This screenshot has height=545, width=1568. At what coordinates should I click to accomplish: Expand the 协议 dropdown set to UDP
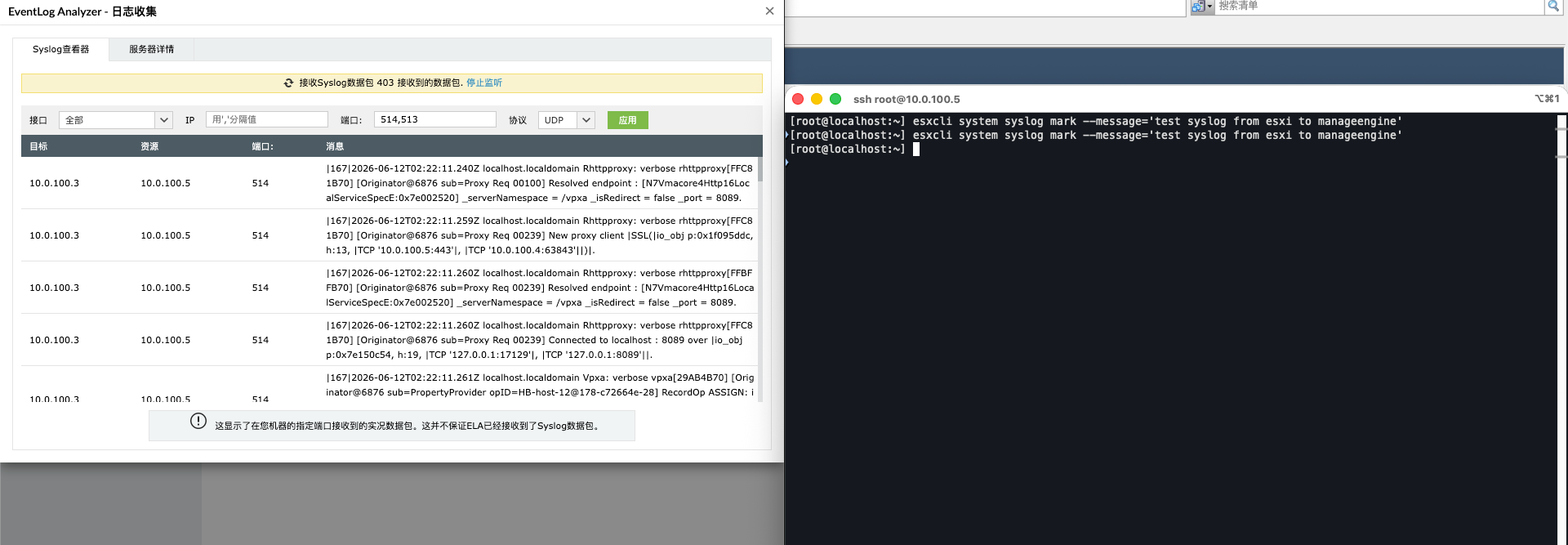point(566,120)
